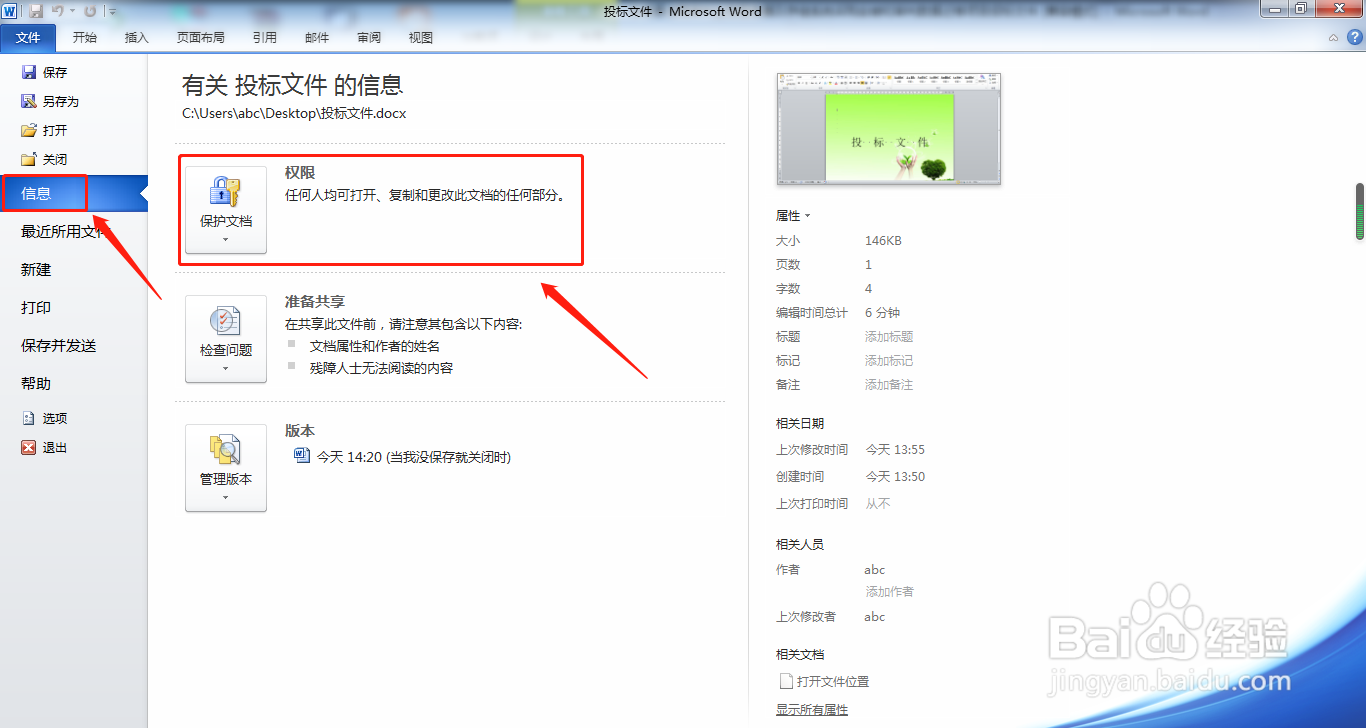Click the 关闭 (Close) icon
This screenshot has height=728, width=1366.
pyautogui.click(x=29, y=158)
